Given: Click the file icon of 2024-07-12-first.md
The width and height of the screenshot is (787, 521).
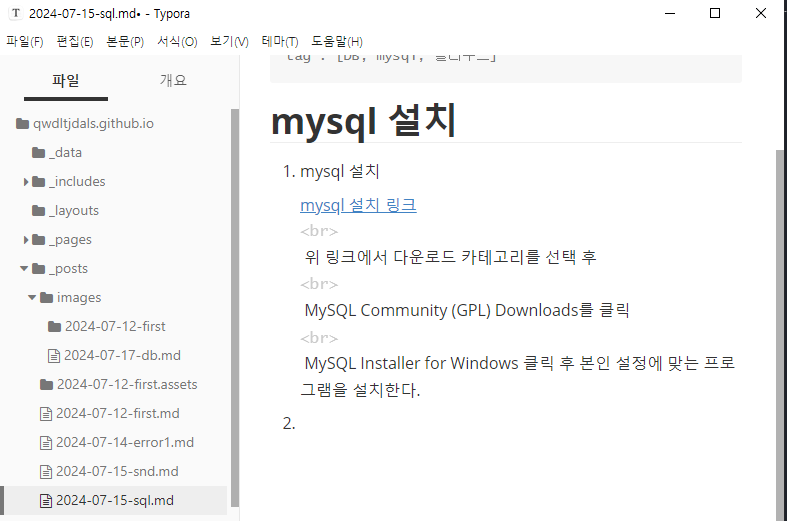Looking at the screenshot, I should [46, 414].
